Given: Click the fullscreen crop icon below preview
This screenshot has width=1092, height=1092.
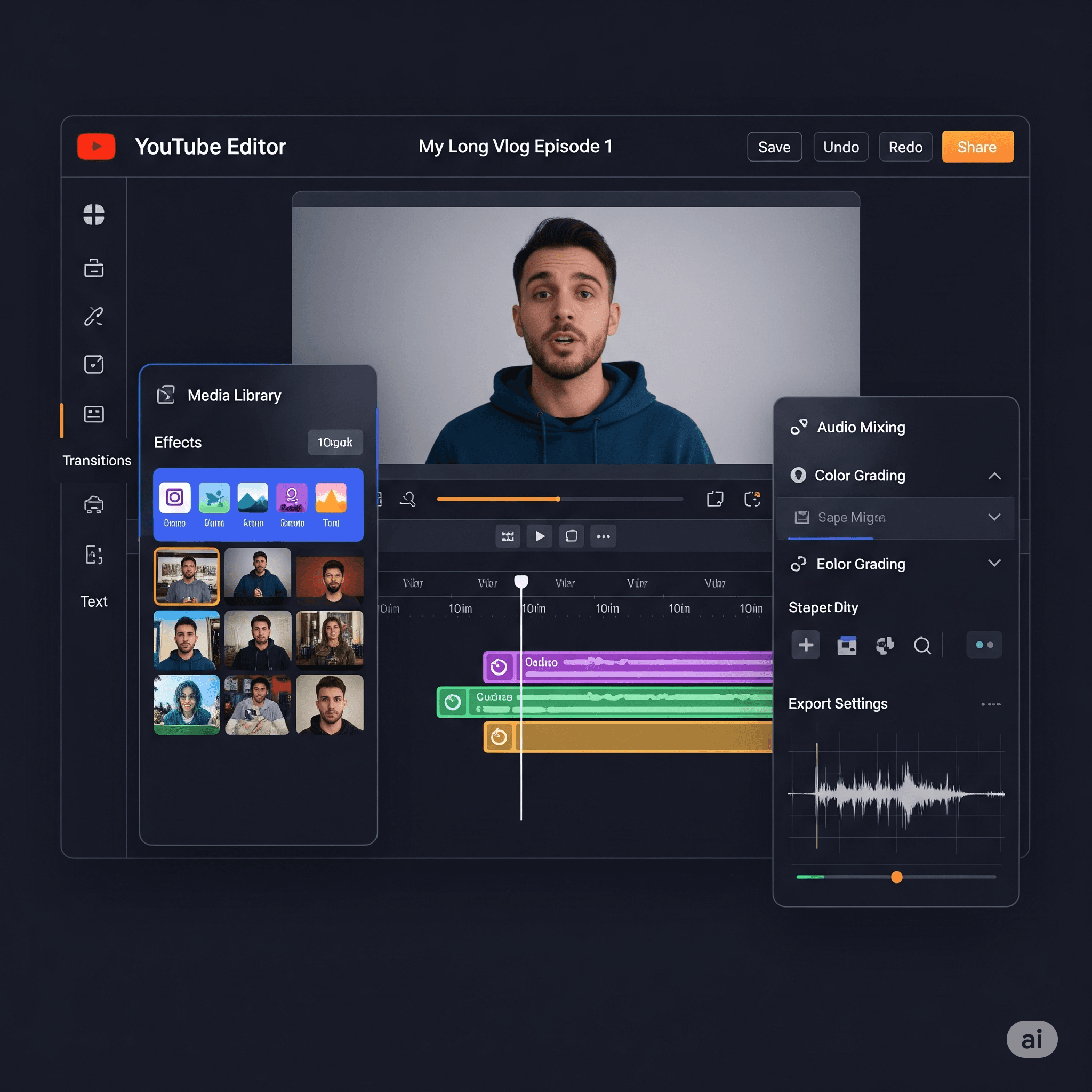Looking at the screenshot, I should pyautogui.click(x=715, y=499).
